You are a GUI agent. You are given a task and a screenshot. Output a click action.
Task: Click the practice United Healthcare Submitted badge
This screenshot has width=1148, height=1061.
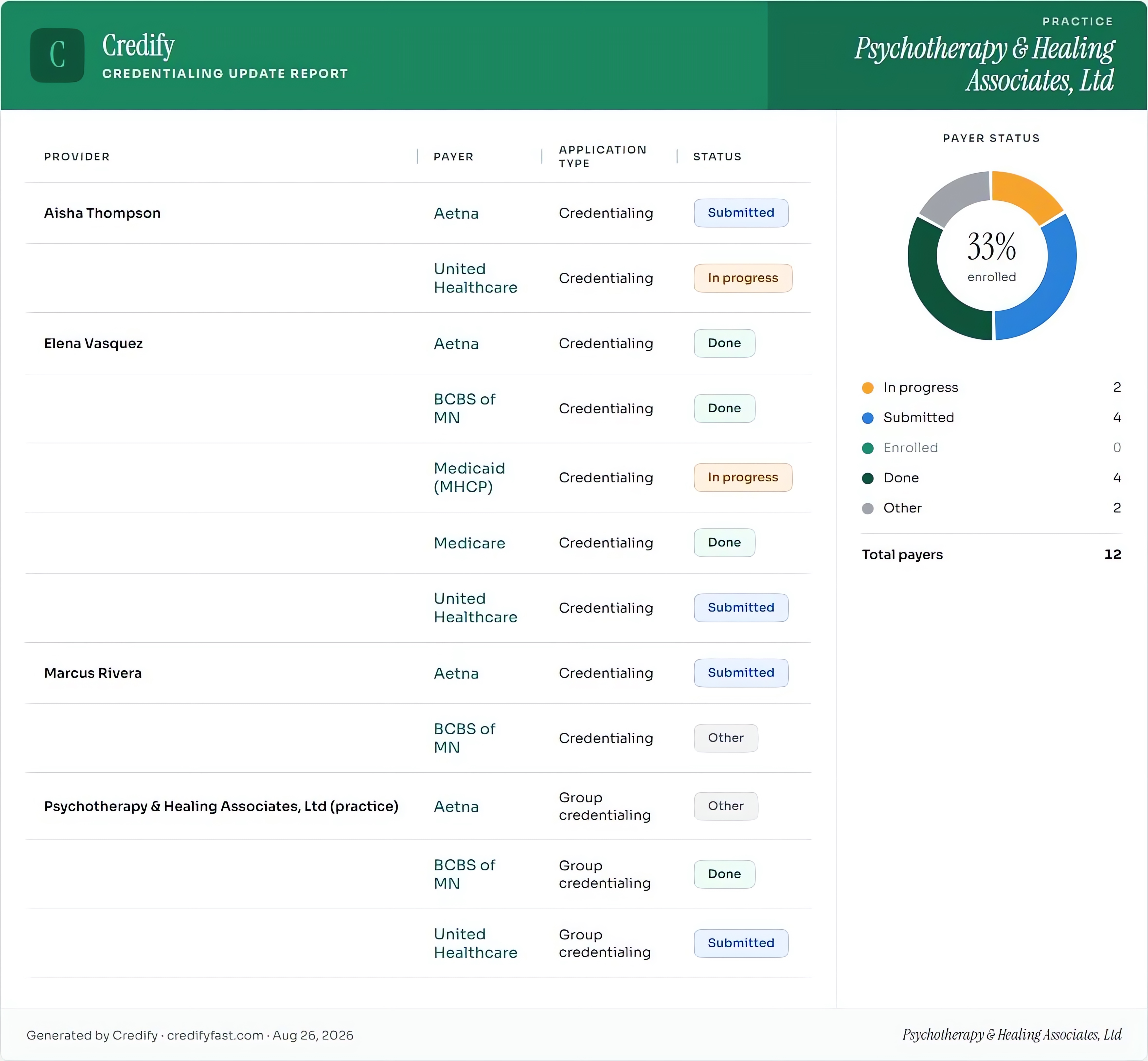[x=741, y=943]
